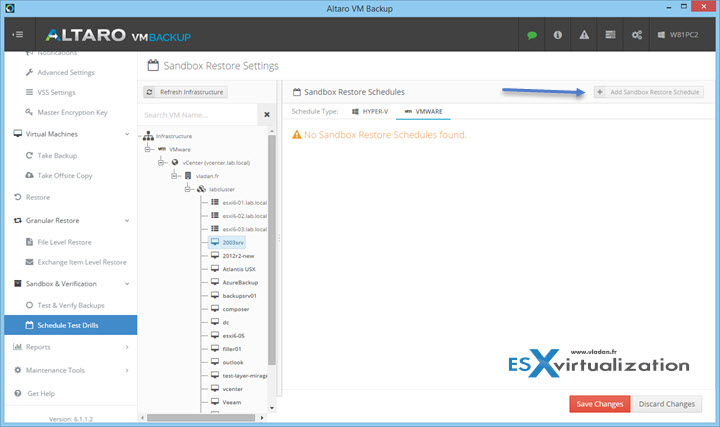Select the outlook virtual machine

[x=227, y=362]
